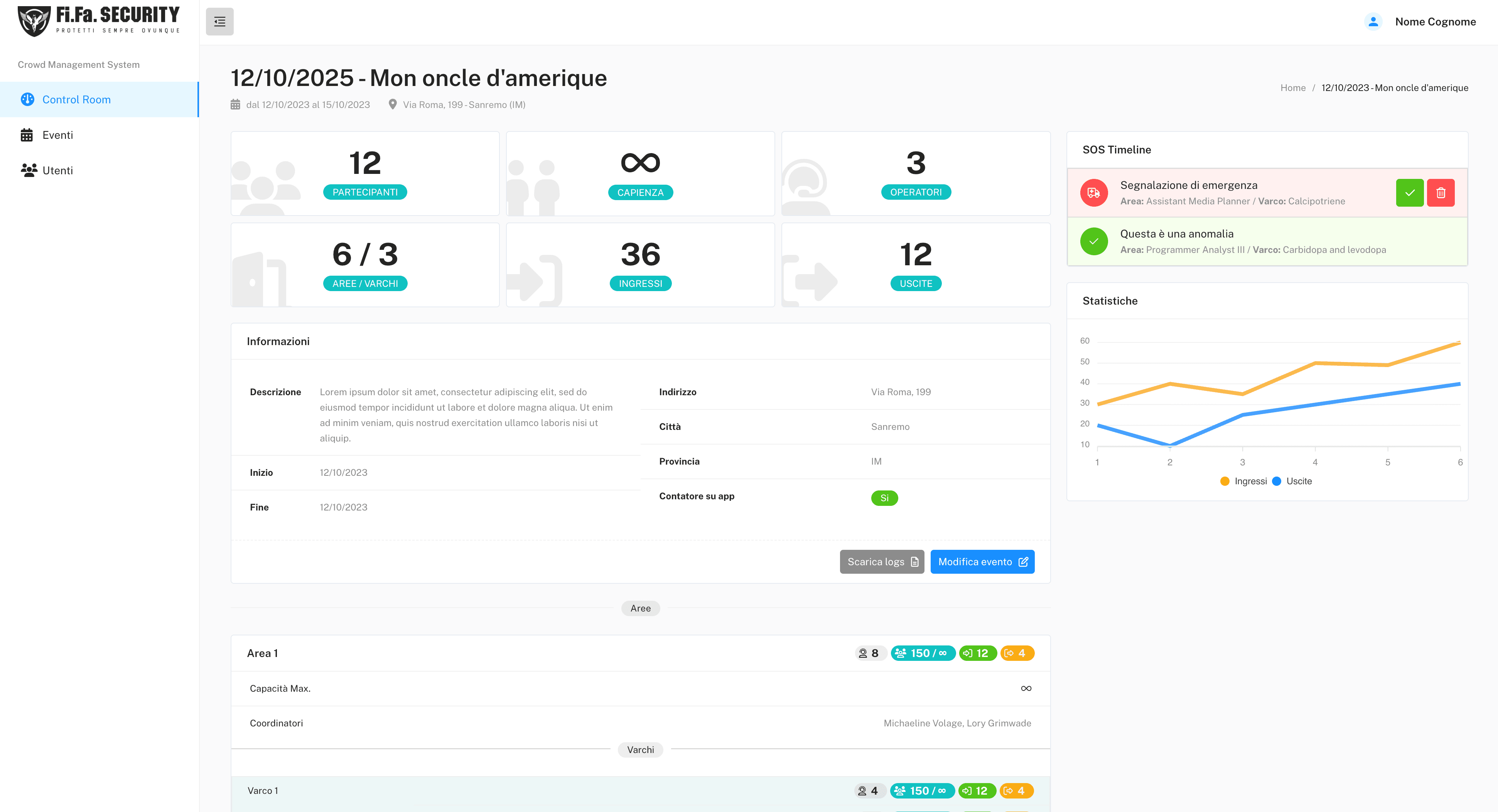The width and height of the screenshot is (1498, 812).
Task: Click the Utenti people icon
Action: 29,170
